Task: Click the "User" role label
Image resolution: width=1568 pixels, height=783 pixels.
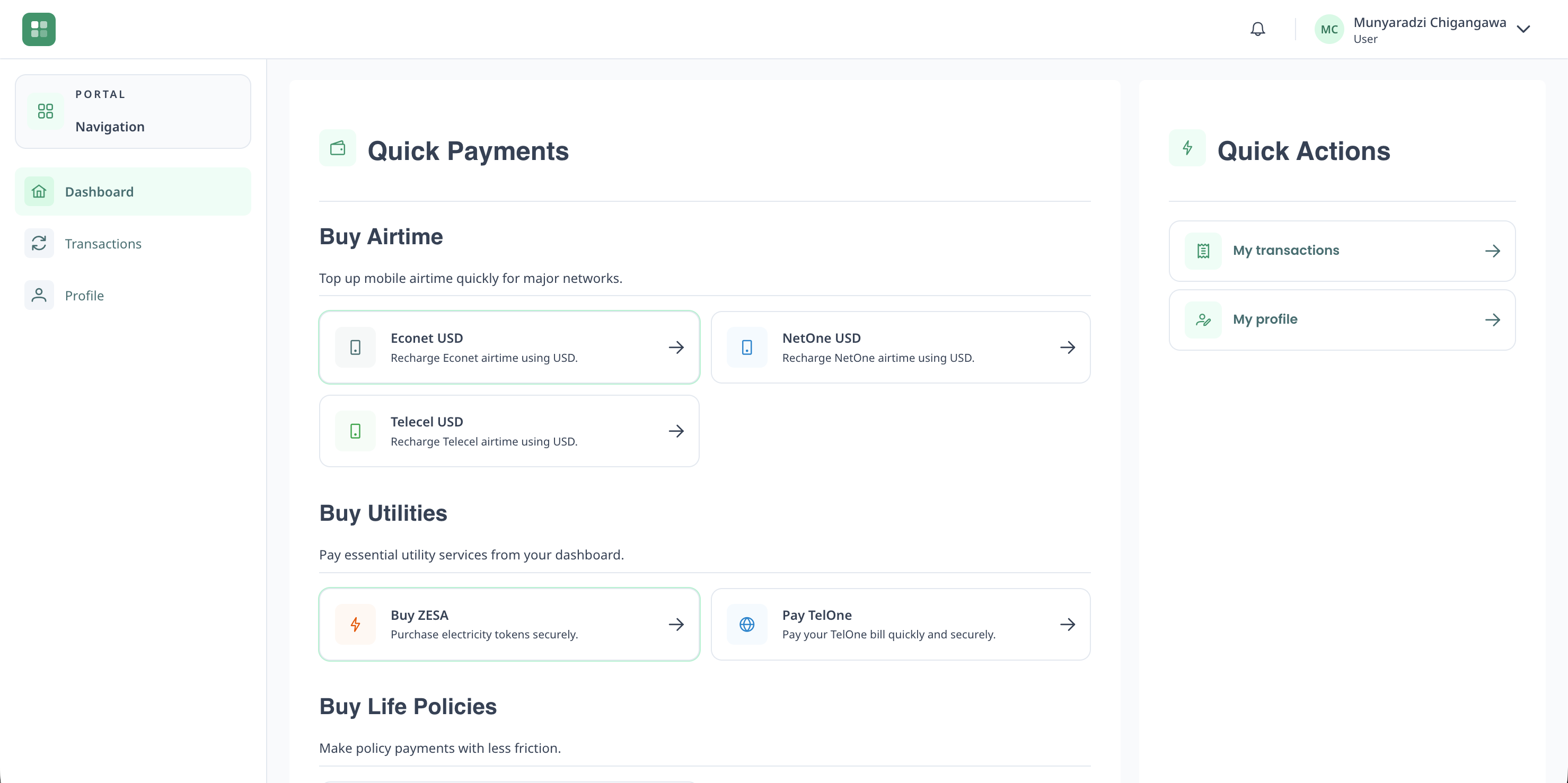Action: tap(1366, 39)
